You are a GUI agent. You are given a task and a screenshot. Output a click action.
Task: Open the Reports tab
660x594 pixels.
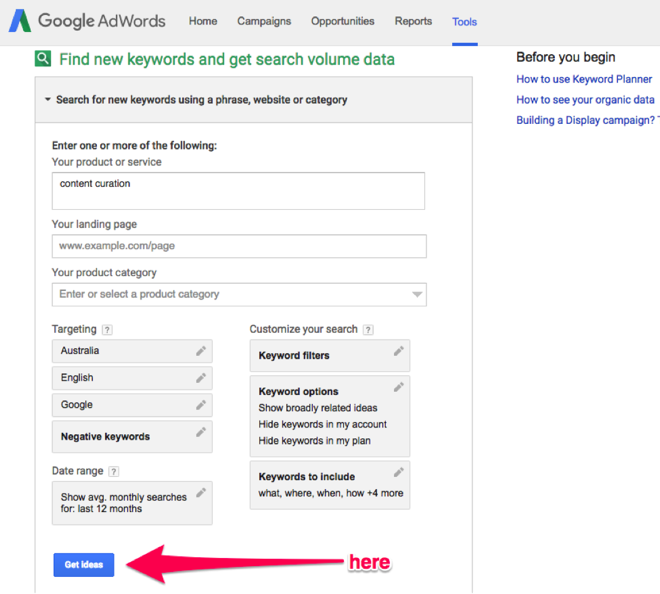(x=413, y=21)
